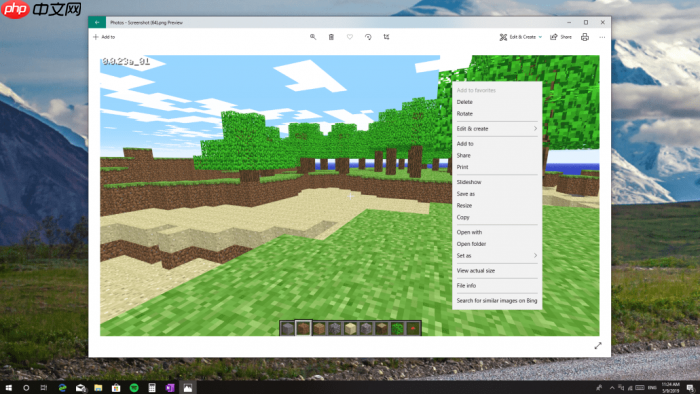Click the Minecraft screenshot image preview

pyautogui.click(x=350, y=195)
